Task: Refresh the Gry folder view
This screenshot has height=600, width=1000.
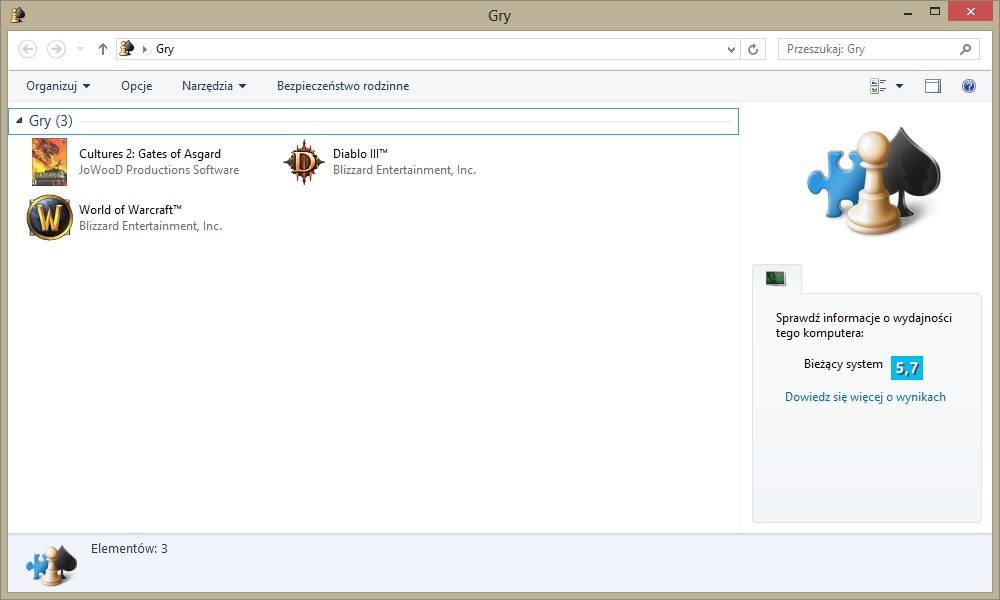Action: (753, 49)
